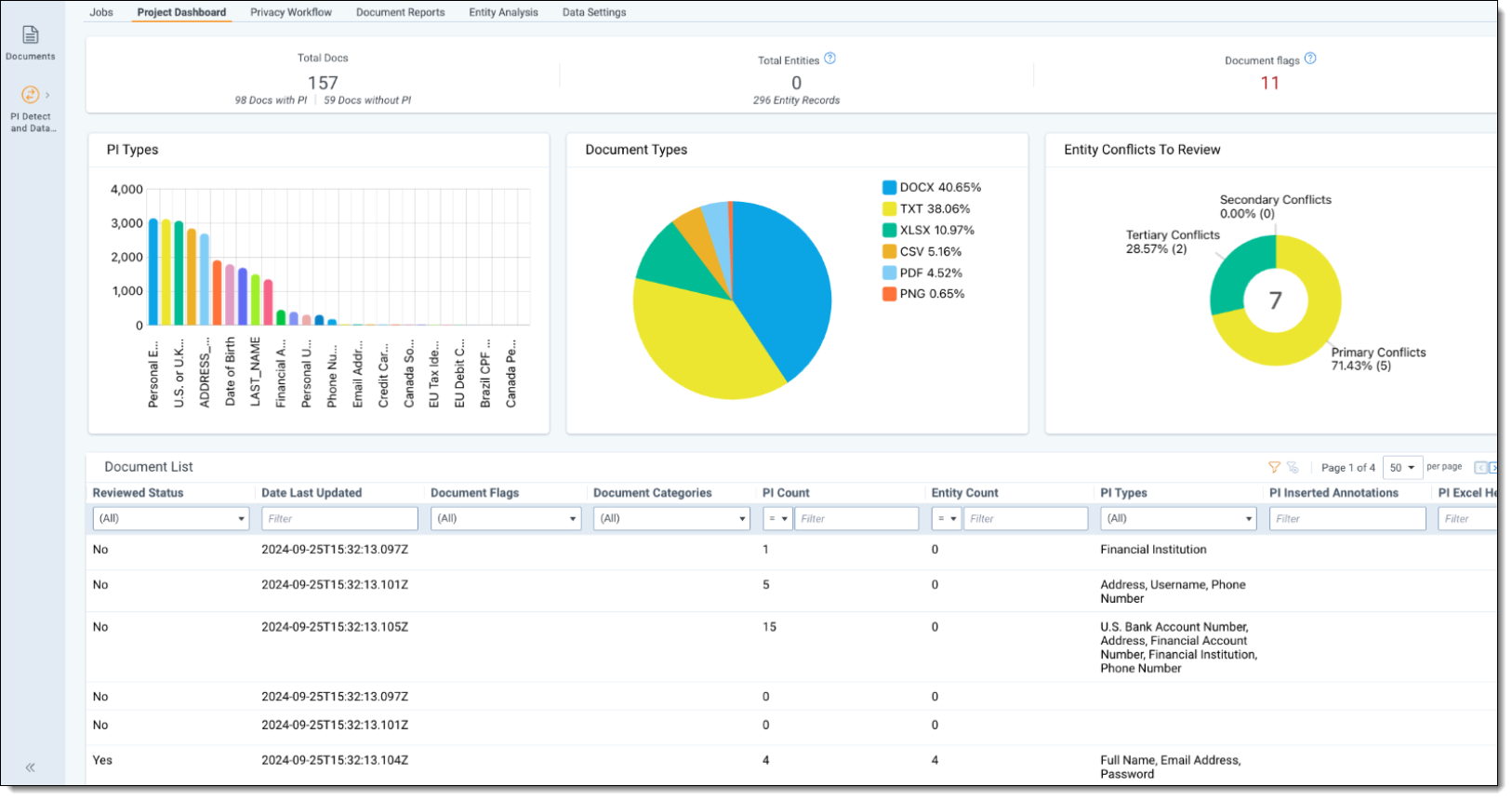This screenshot has height=800, width=1512.
Task: Sort by PI Types column header
Action: tap(1123, 493)
